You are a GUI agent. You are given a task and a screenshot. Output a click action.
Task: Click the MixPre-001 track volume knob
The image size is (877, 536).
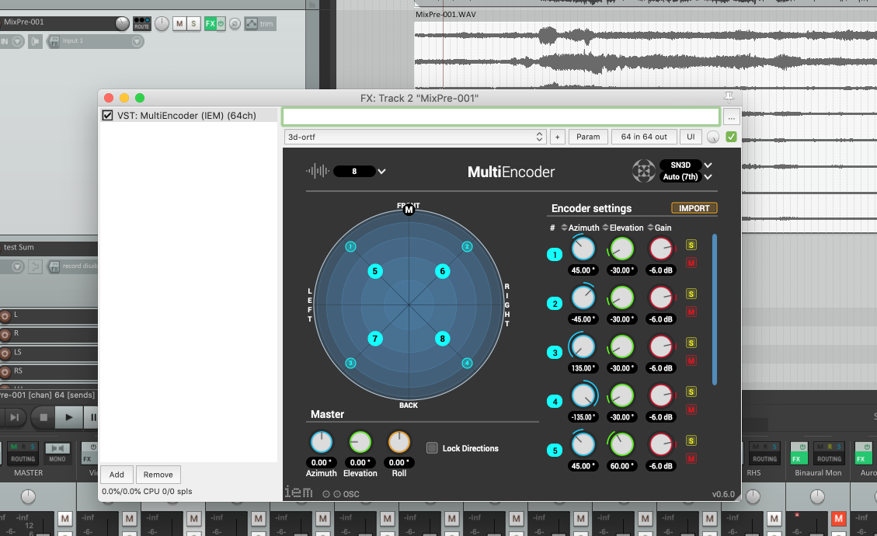(122, 23)
